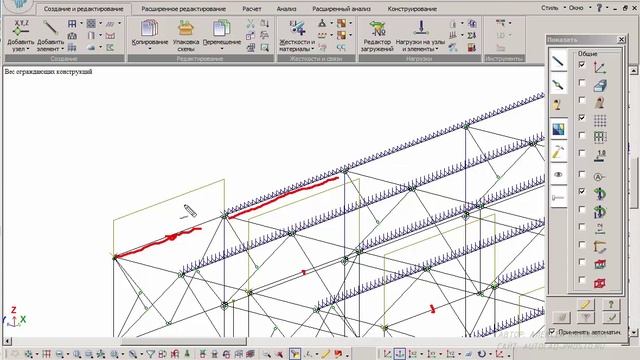
Task: Click the green checkmark apply button in Показать panel
Action: click(611, 317)
